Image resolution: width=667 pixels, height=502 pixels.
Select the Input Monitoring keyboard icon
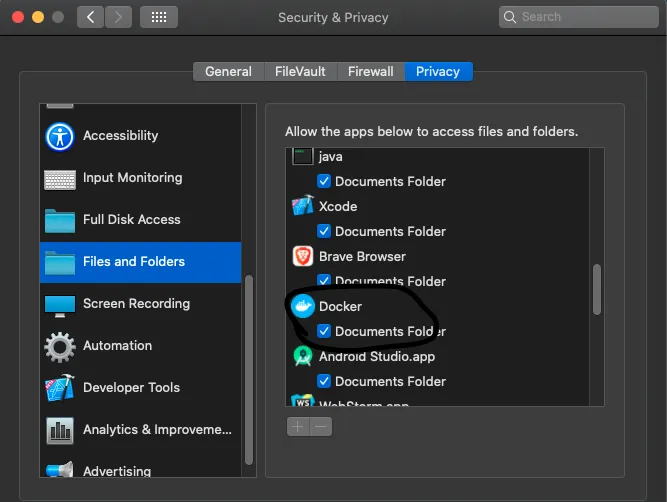click(60, 178)
